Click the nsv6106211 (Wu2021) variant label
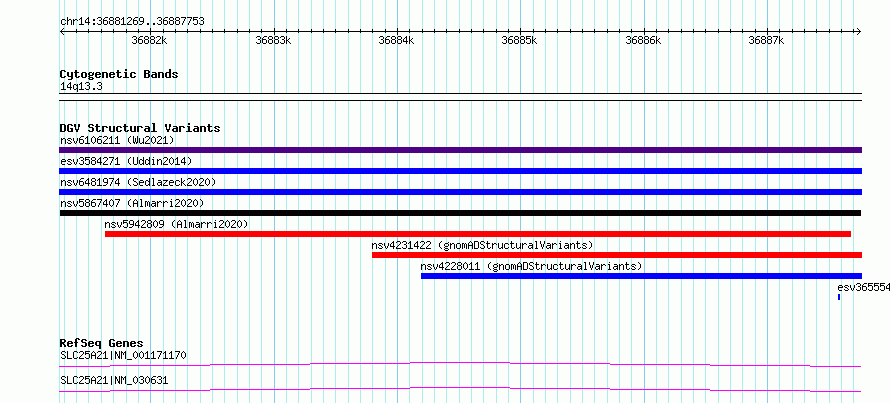Image resolution: width=890 pixels, height=403 pixels. click(x=117, y=140)
